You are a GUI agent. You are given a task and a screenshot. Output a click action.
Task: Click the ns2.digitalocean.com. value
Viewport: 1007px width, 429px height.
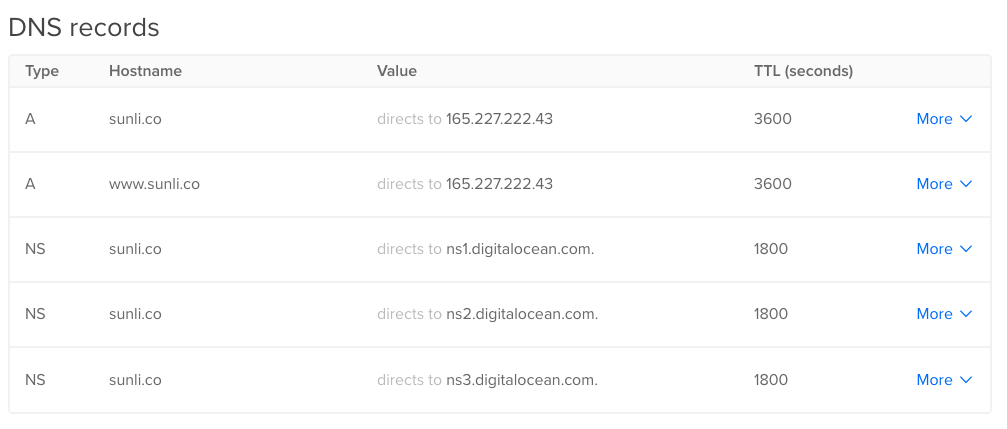click(522, 314)
